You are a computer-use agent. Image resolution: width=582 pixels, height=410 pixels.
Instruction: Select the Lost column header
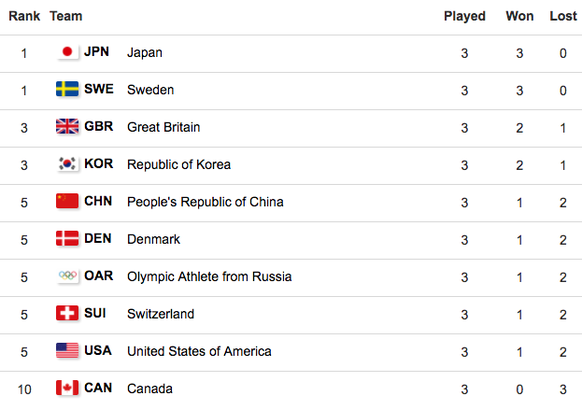[x=563, y=16]
